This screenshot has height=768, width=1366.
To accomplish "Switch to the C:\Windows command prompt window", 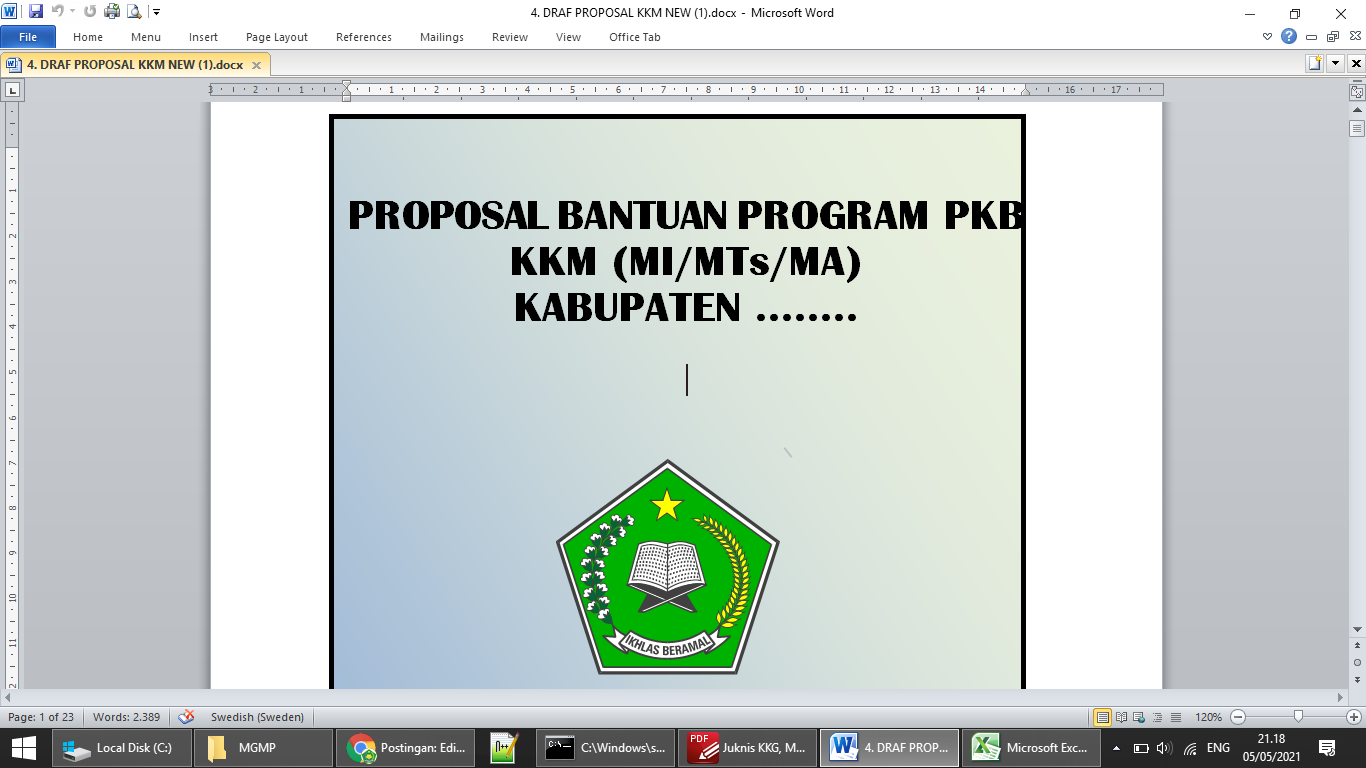I will (x=604, y=747).
